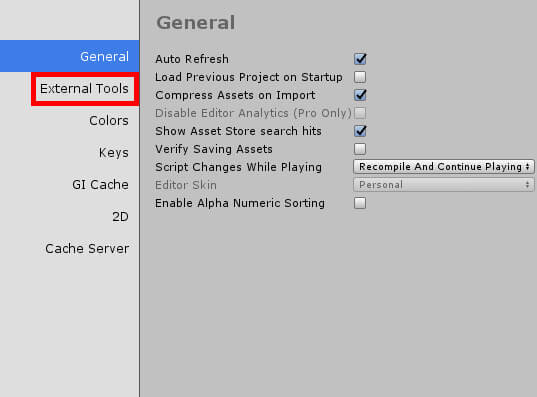
Task: Click the Editor Skin label text
Action: tap(186, 185)
